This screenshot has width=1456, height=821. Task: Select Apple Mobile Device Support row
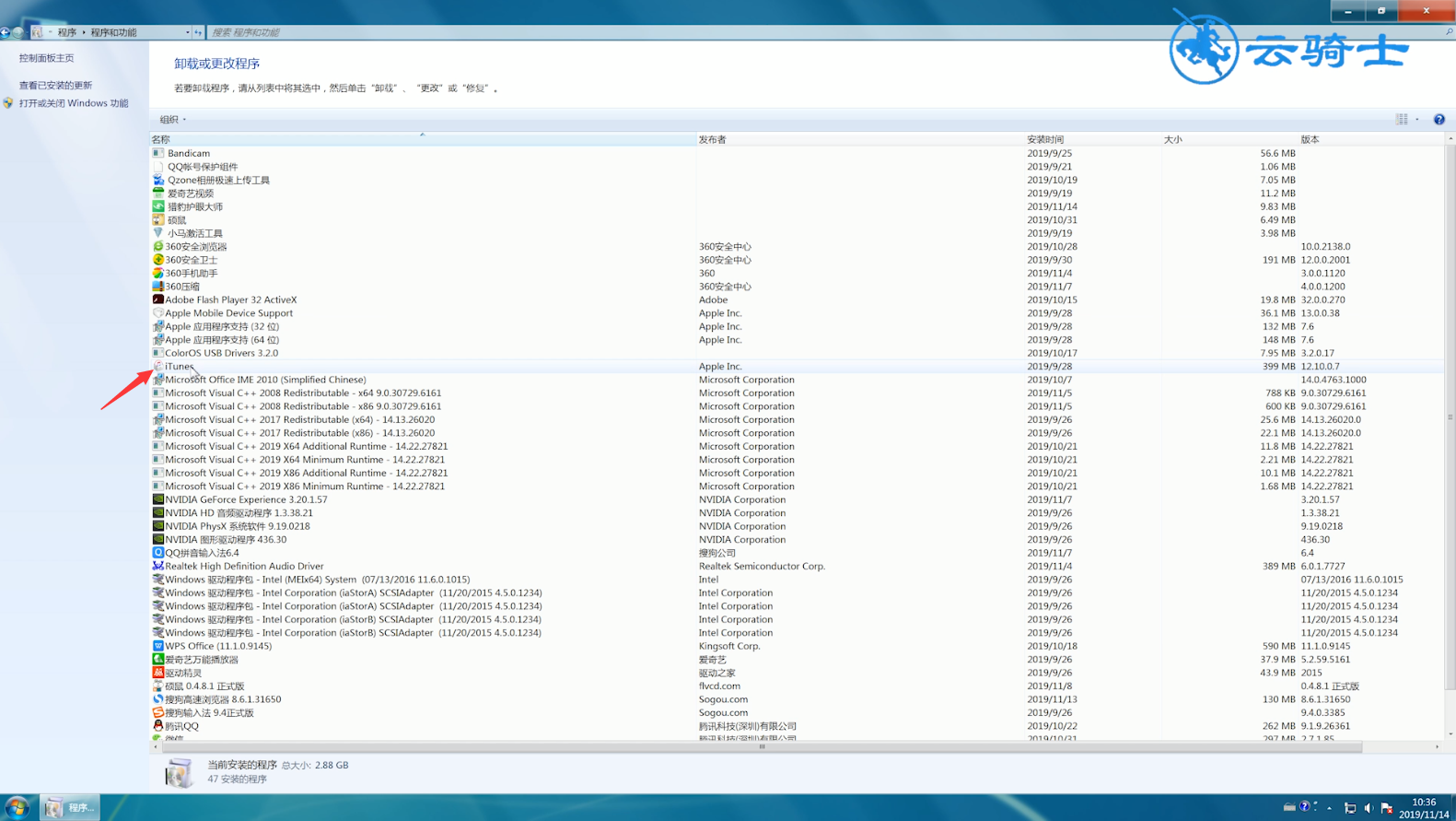pyautogui.click(x=798, y=312)
